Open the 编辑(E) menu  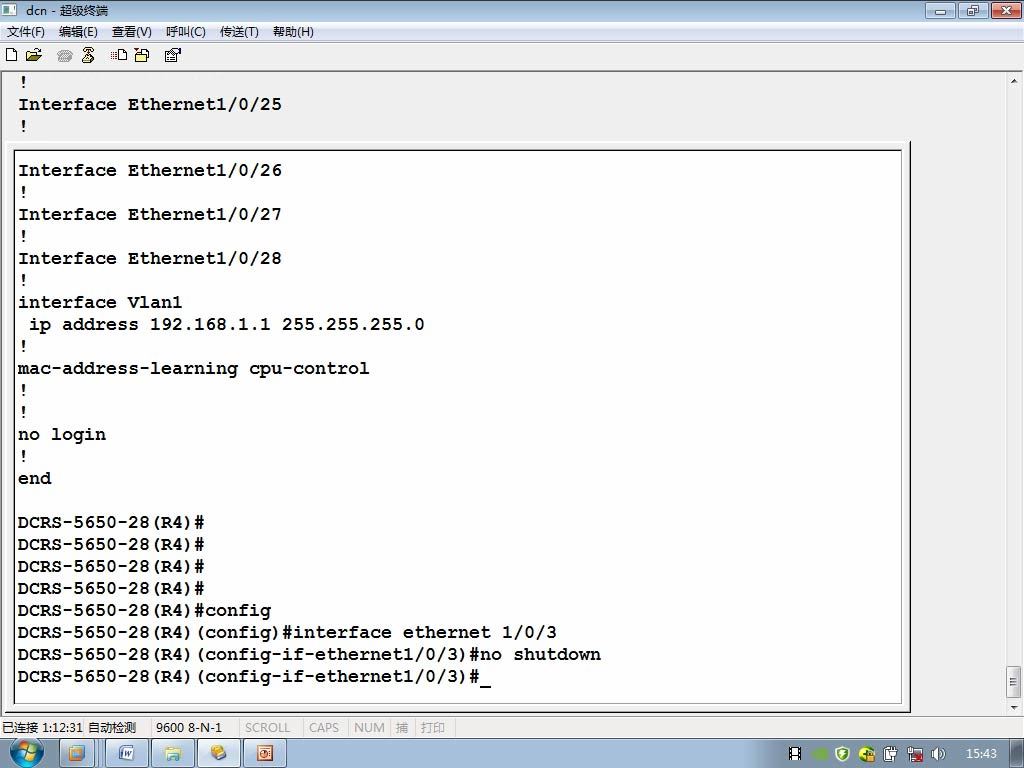78,32
